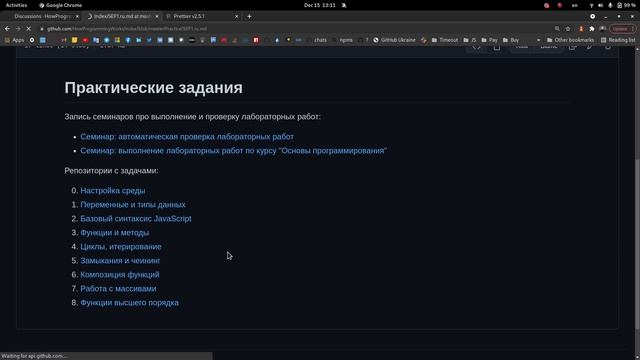The height and width of the screenshot is (360, 640).
Task: Click the page's vertical scrollbar thumb
Action: (x=637, y=245)
